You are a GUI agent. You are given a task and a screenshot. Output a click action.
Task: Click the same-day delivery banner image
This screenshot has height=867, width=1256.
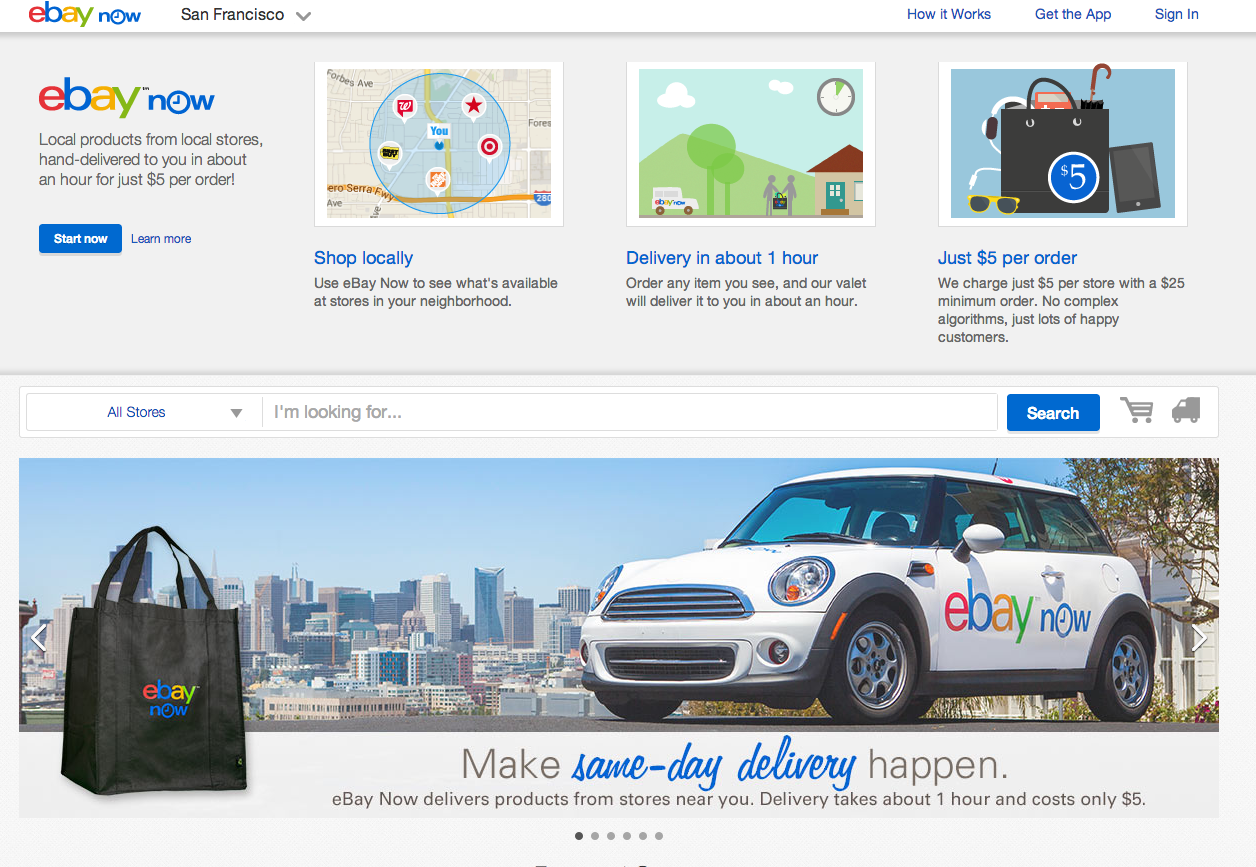point(619,638)
